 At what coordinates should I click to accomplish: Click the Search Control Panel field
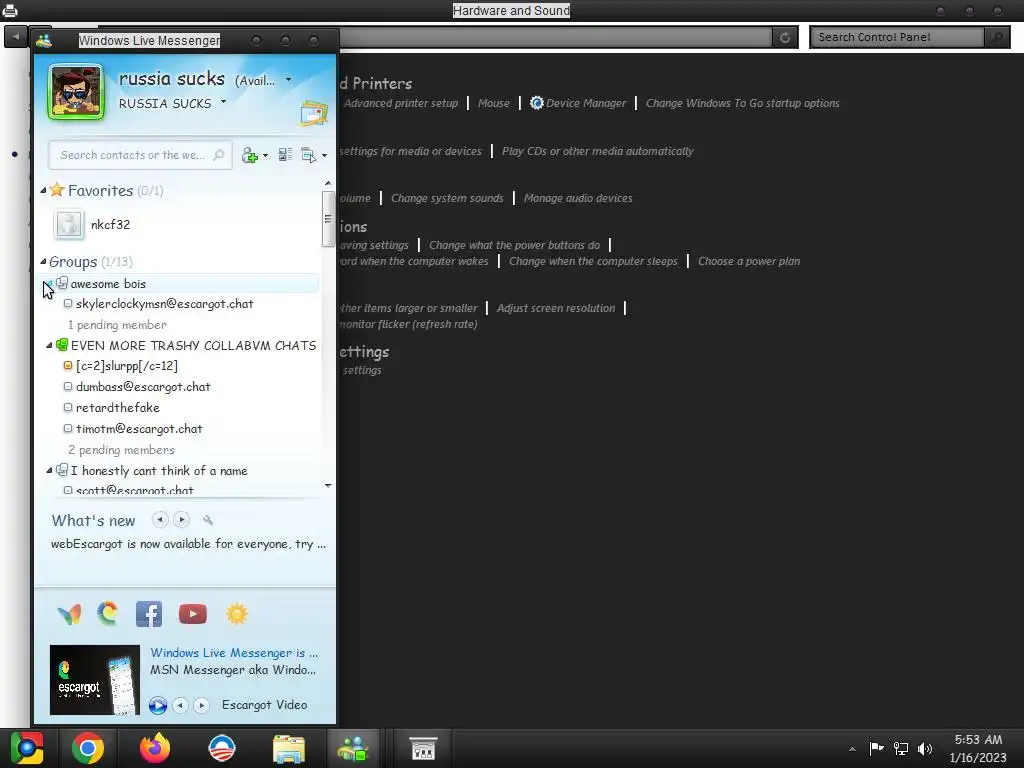click(897, 37)
